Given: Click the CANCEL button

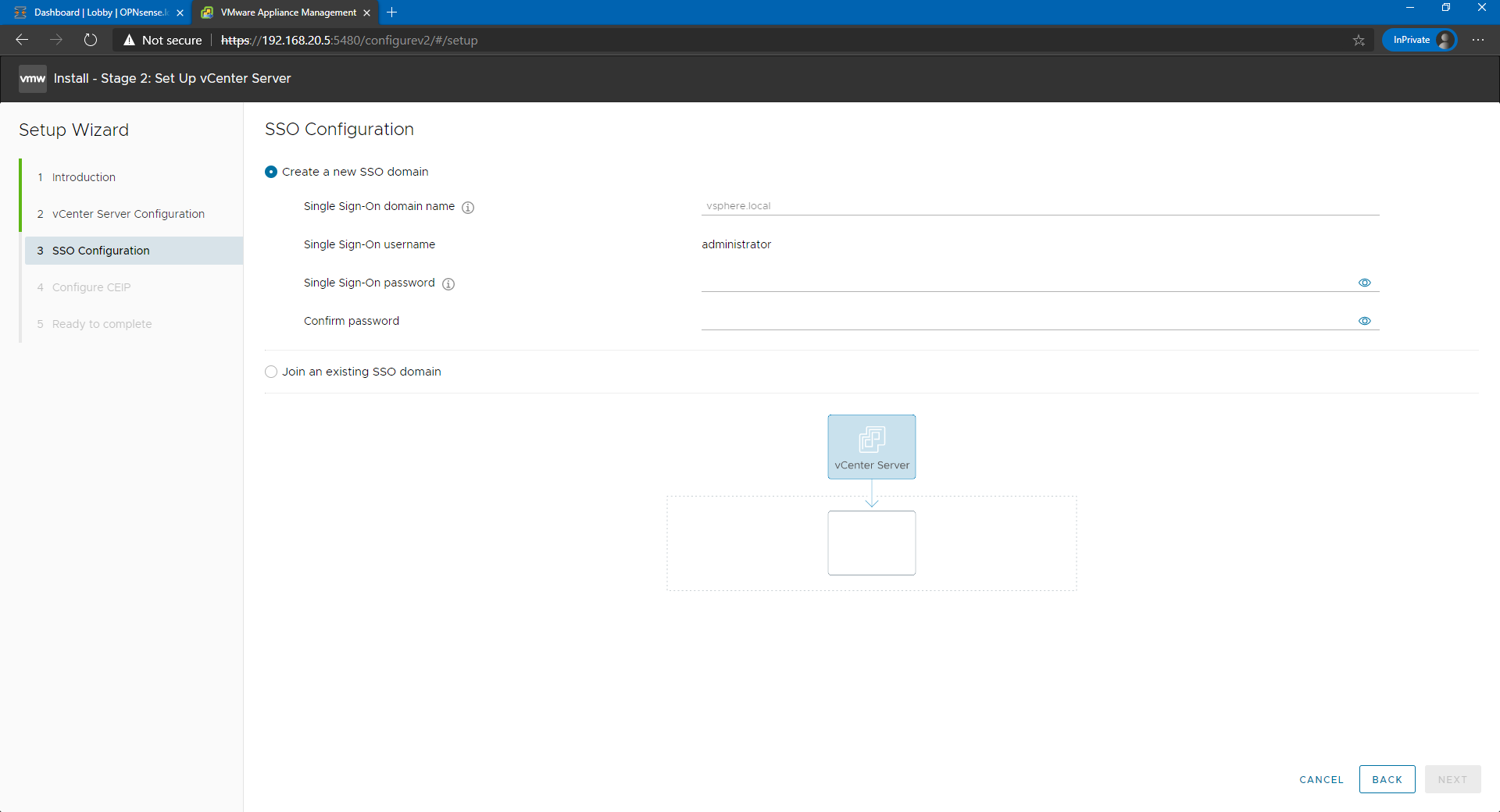Looking at the screenshot, I should [1321, 779].
